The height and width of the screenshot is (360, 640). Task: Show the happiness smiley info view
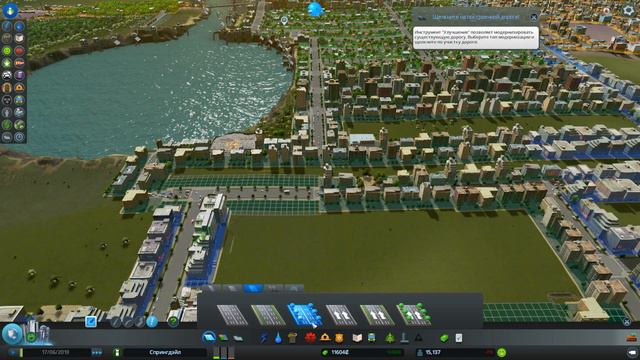point(7,51)
